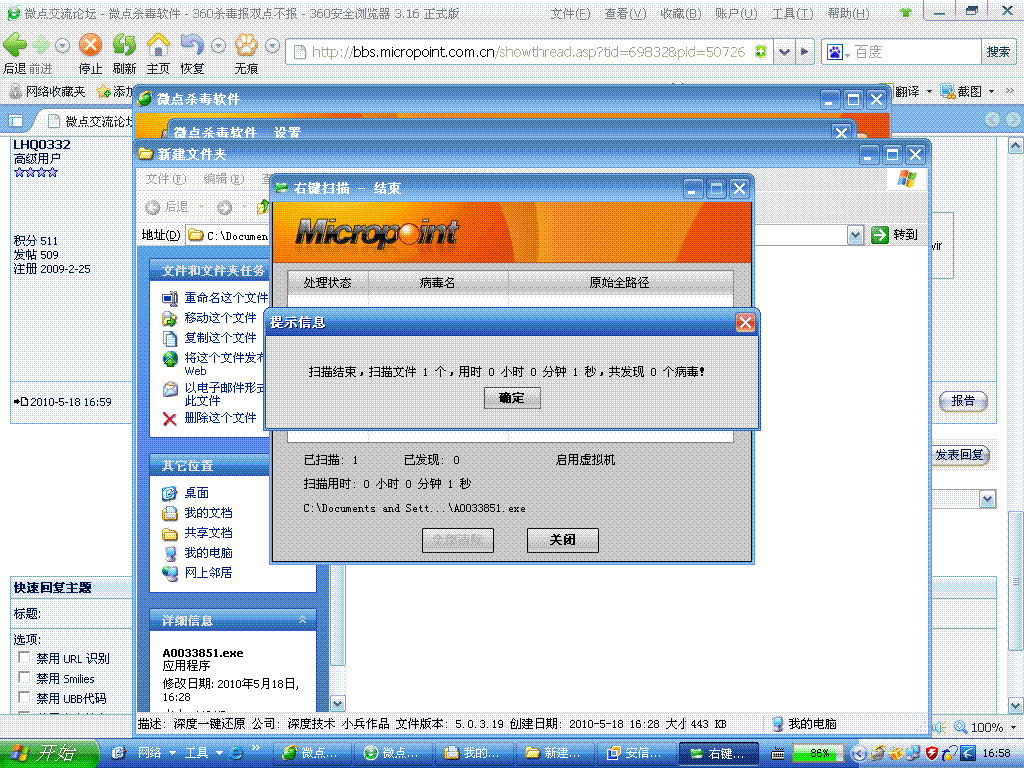Viewport: 1024px width, 768px height.
Task: Open 共享文档 folder link
Action: click(x=208, y=533)
